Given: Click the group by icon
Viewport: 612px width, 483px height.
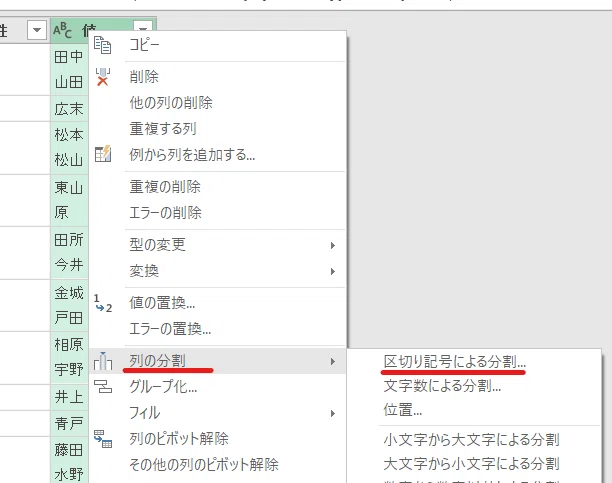Looking at the screenshot, I should [x=103, y=387].
